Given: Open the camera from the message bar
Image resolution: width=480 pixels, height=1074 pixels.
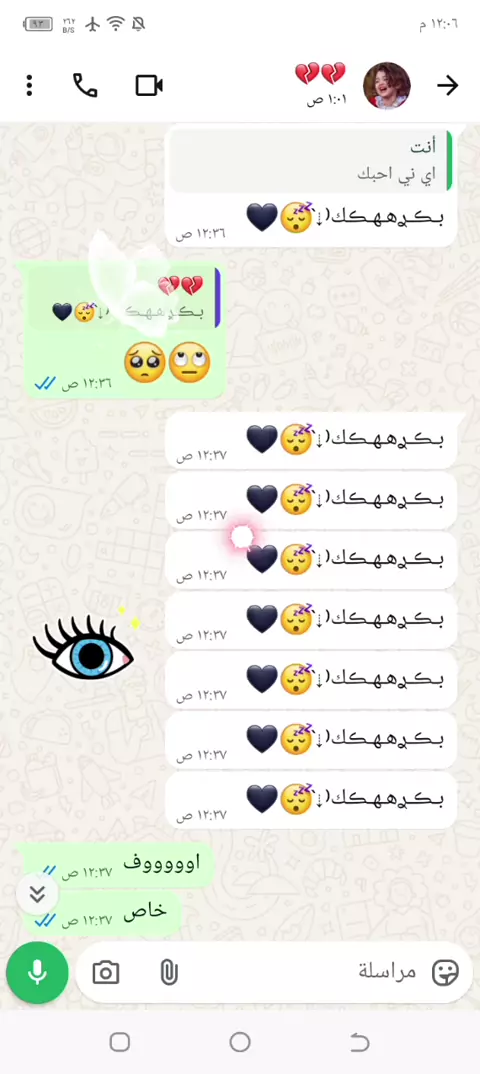Looking at the screenshot, I should (105, 973).
